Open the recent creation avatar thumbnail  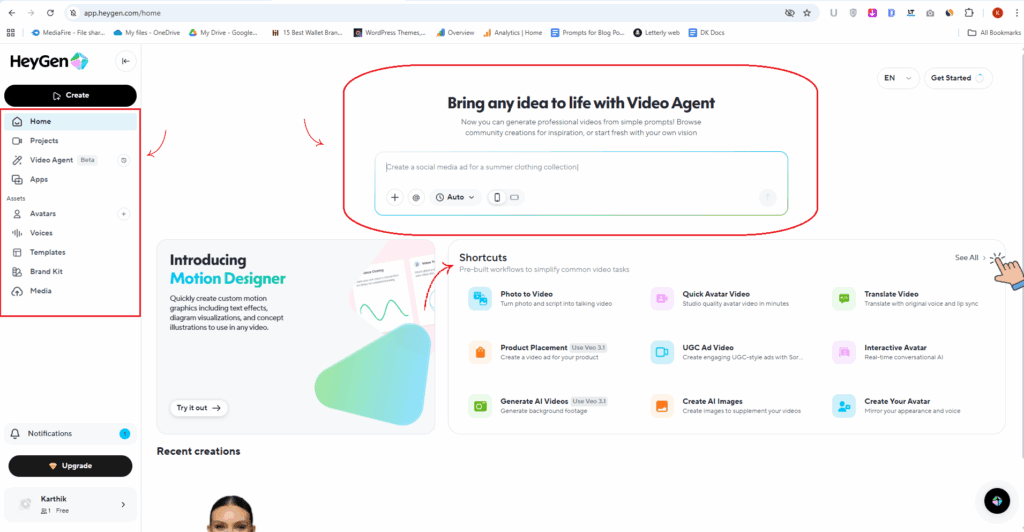click(231, 513)
